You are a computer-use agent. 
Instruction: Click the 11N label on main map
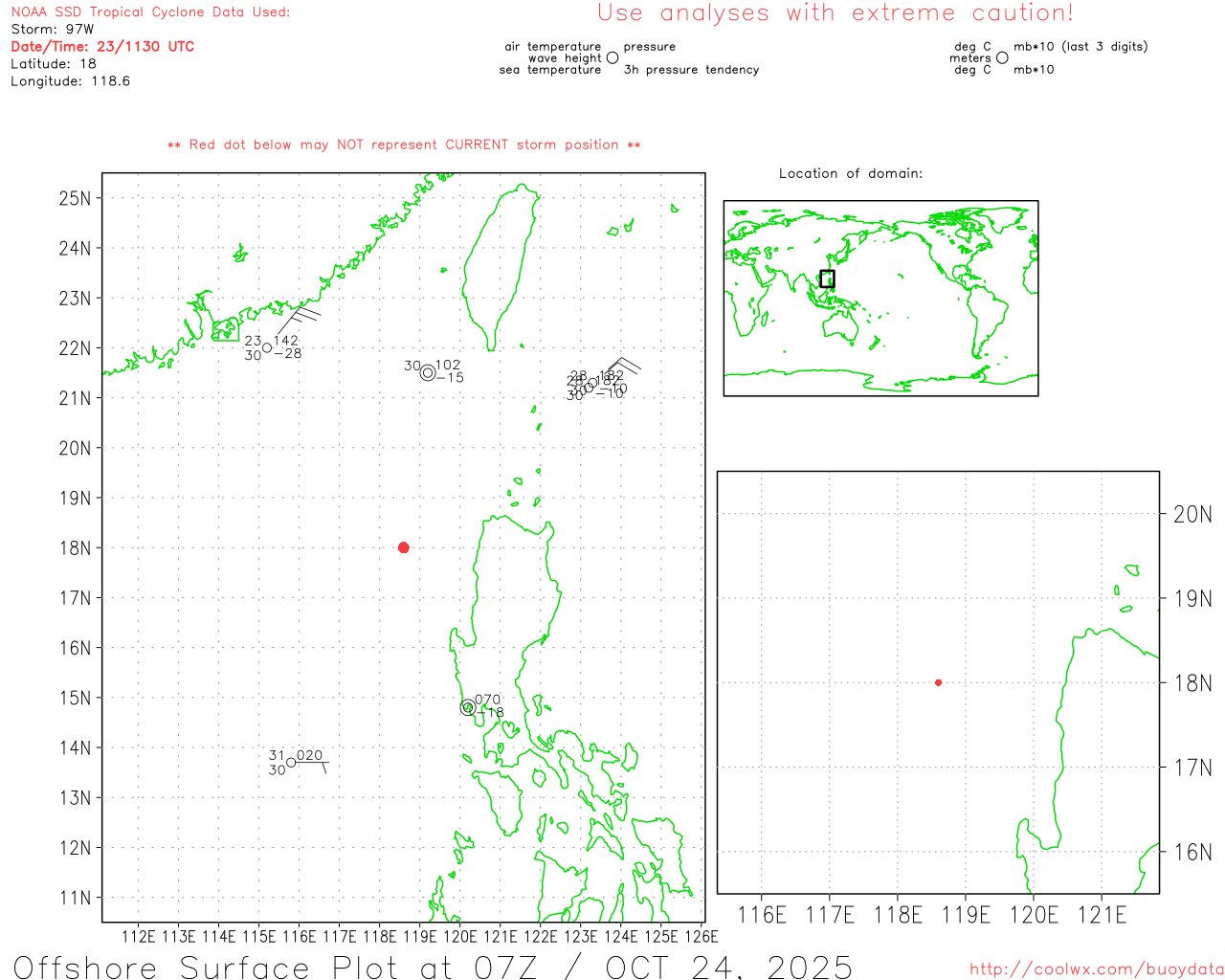point(75,898)
